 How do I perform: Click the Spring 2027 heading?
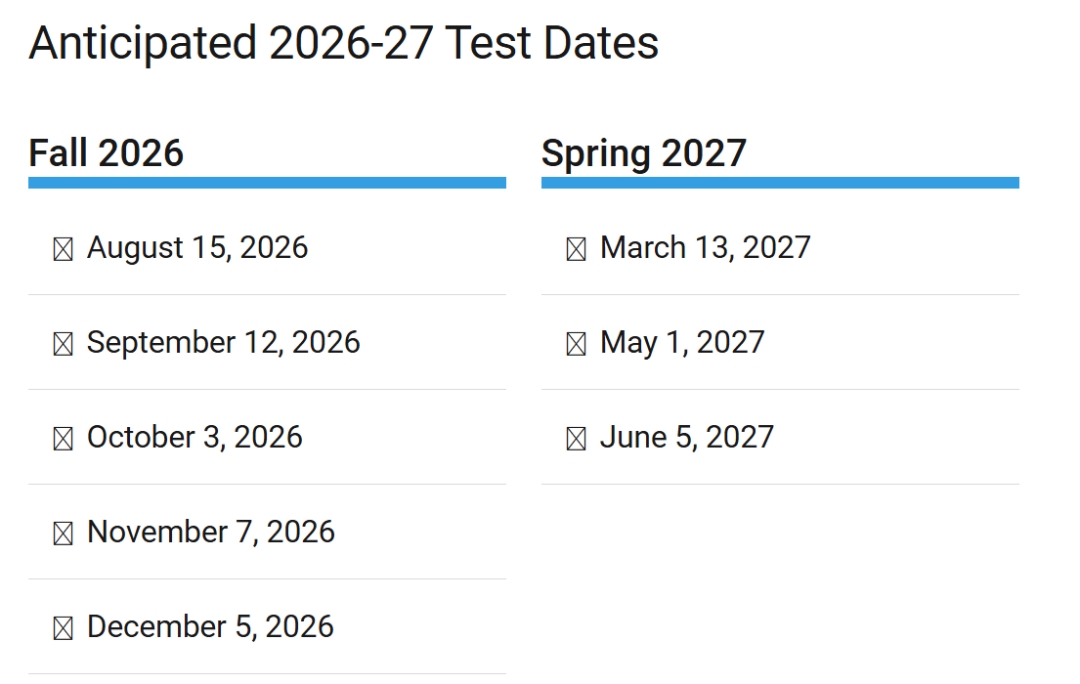pos(643,153)
